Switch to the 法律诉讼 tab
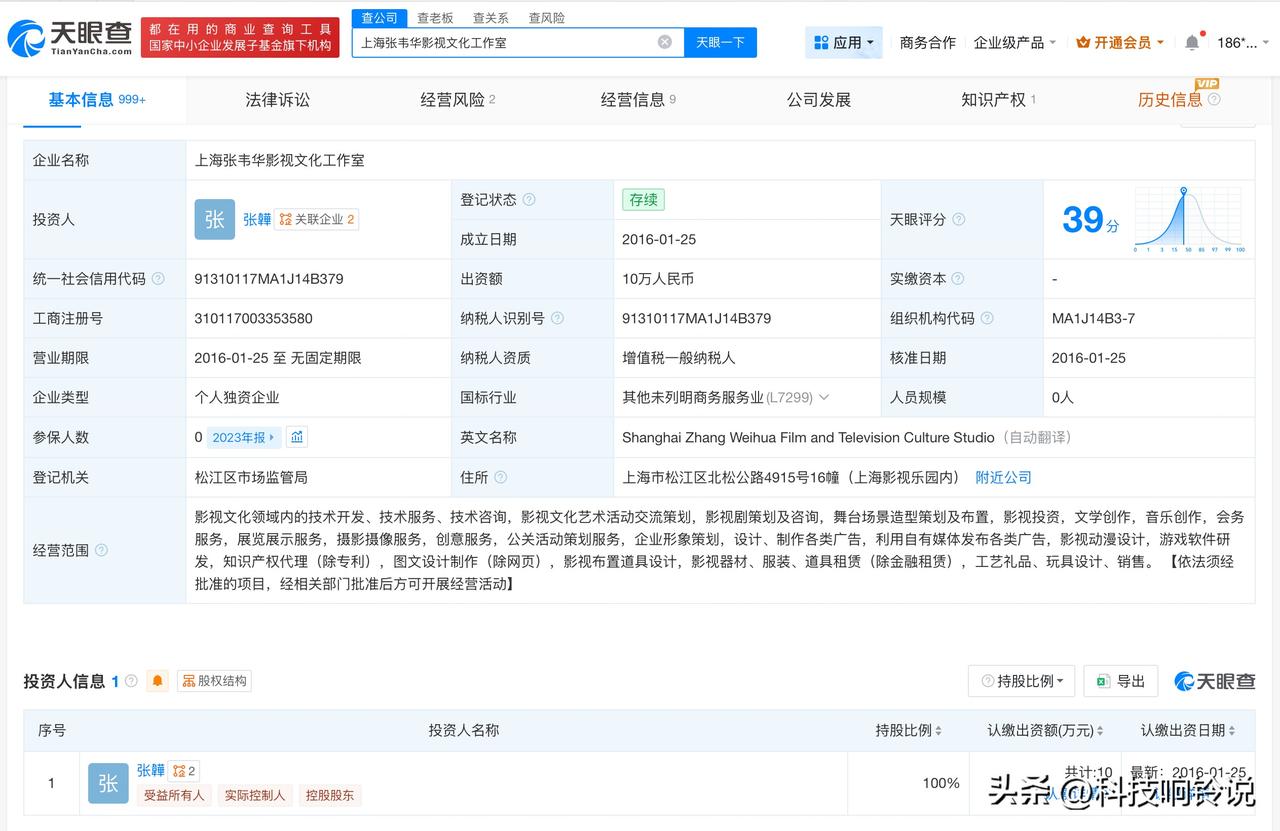The image size is (1280, 831). pos(277,100)
